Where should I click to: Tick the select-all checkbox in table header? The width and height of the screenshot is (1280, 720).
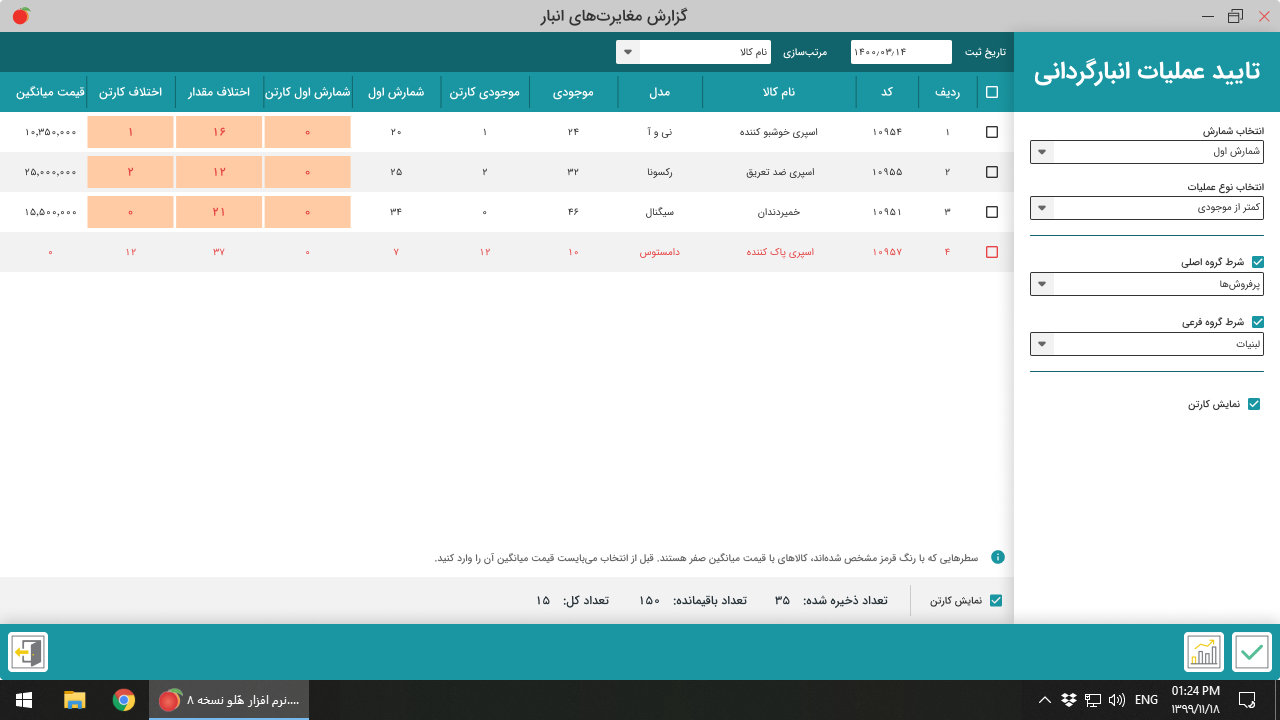(992, 92)
